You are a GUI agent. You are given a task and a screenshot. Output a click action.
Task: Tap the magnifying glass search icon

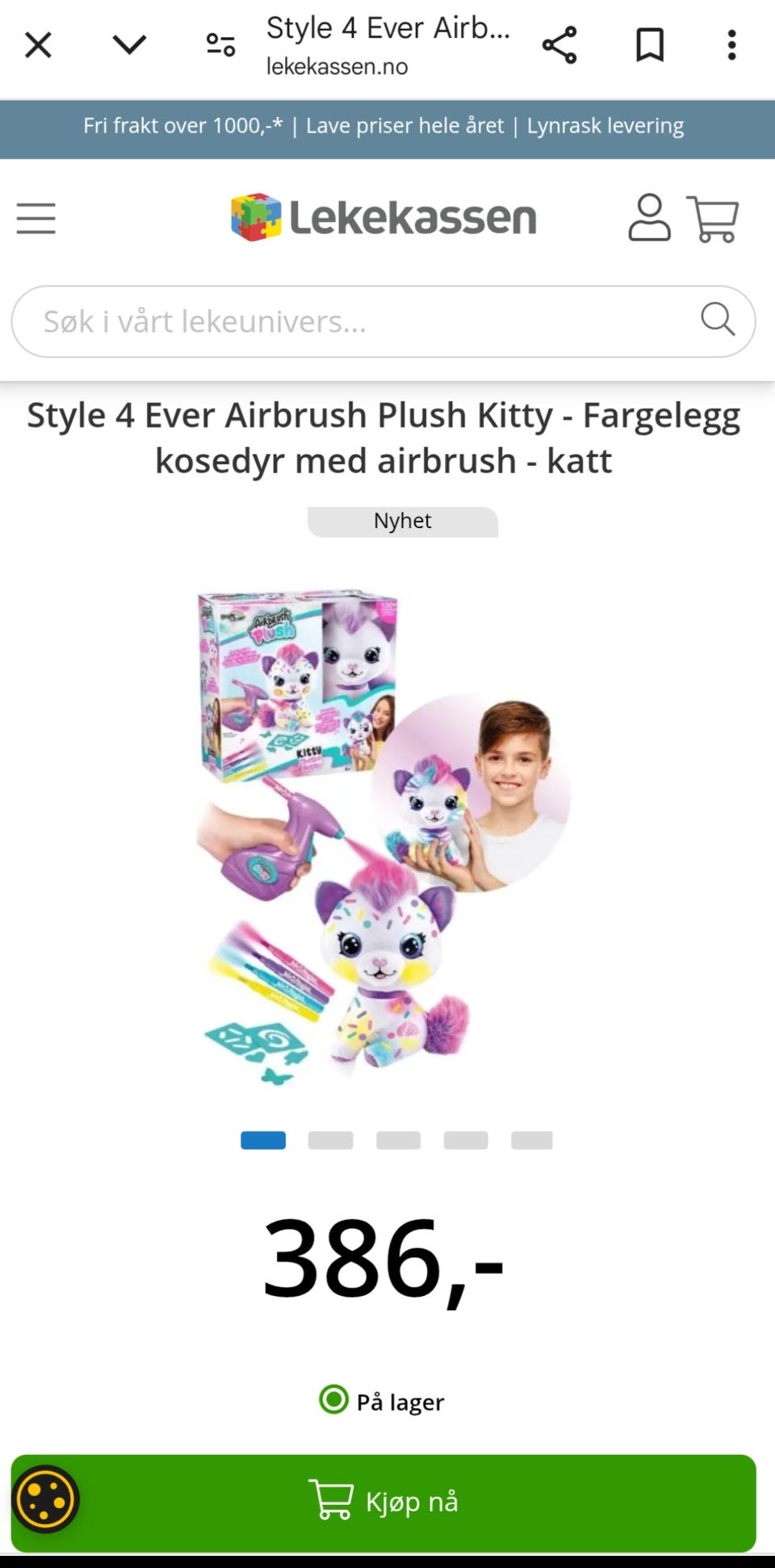pos(718,319)
